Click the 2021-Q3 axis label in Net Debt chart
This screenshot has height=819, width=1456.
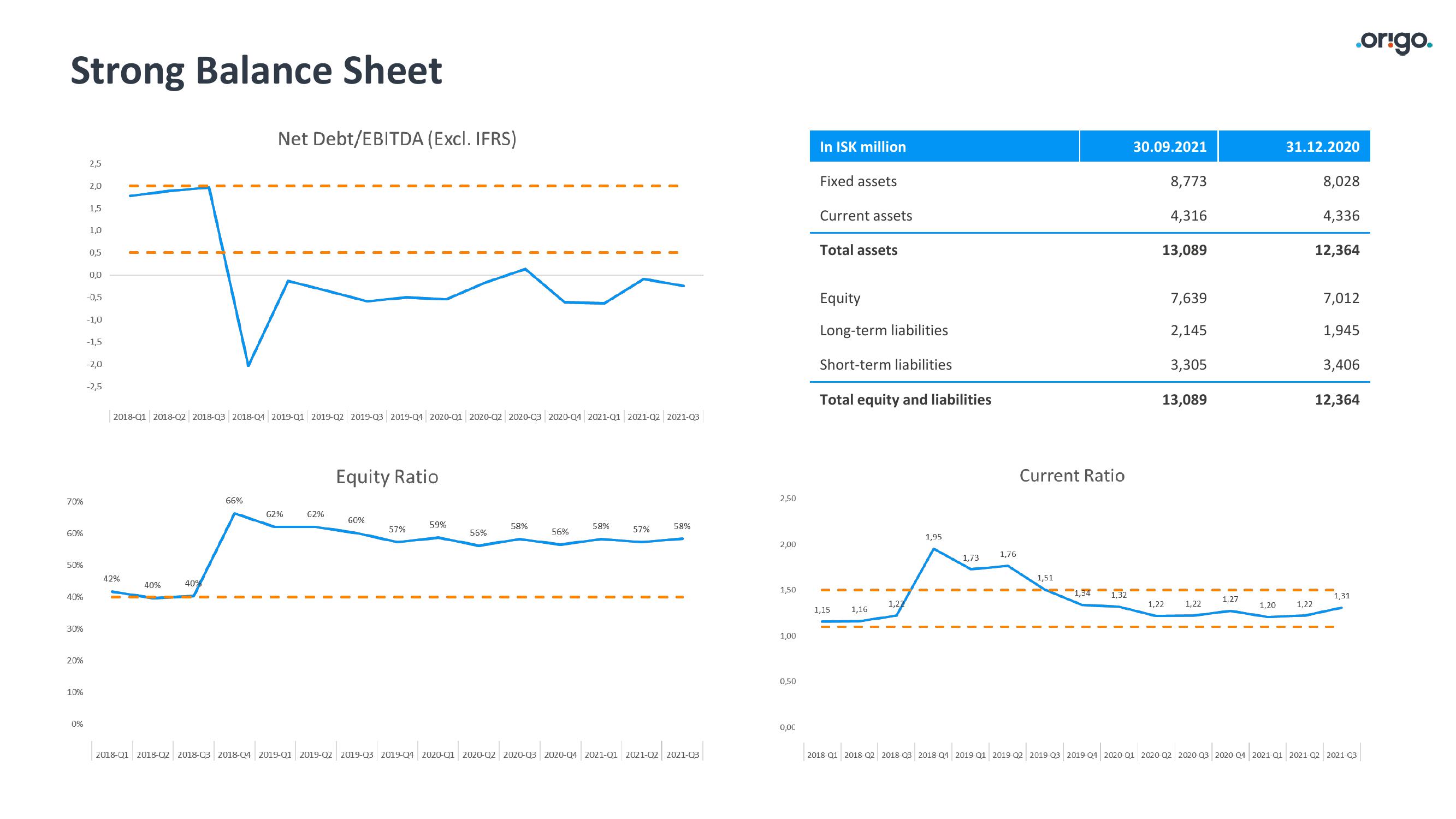[683, 417]
